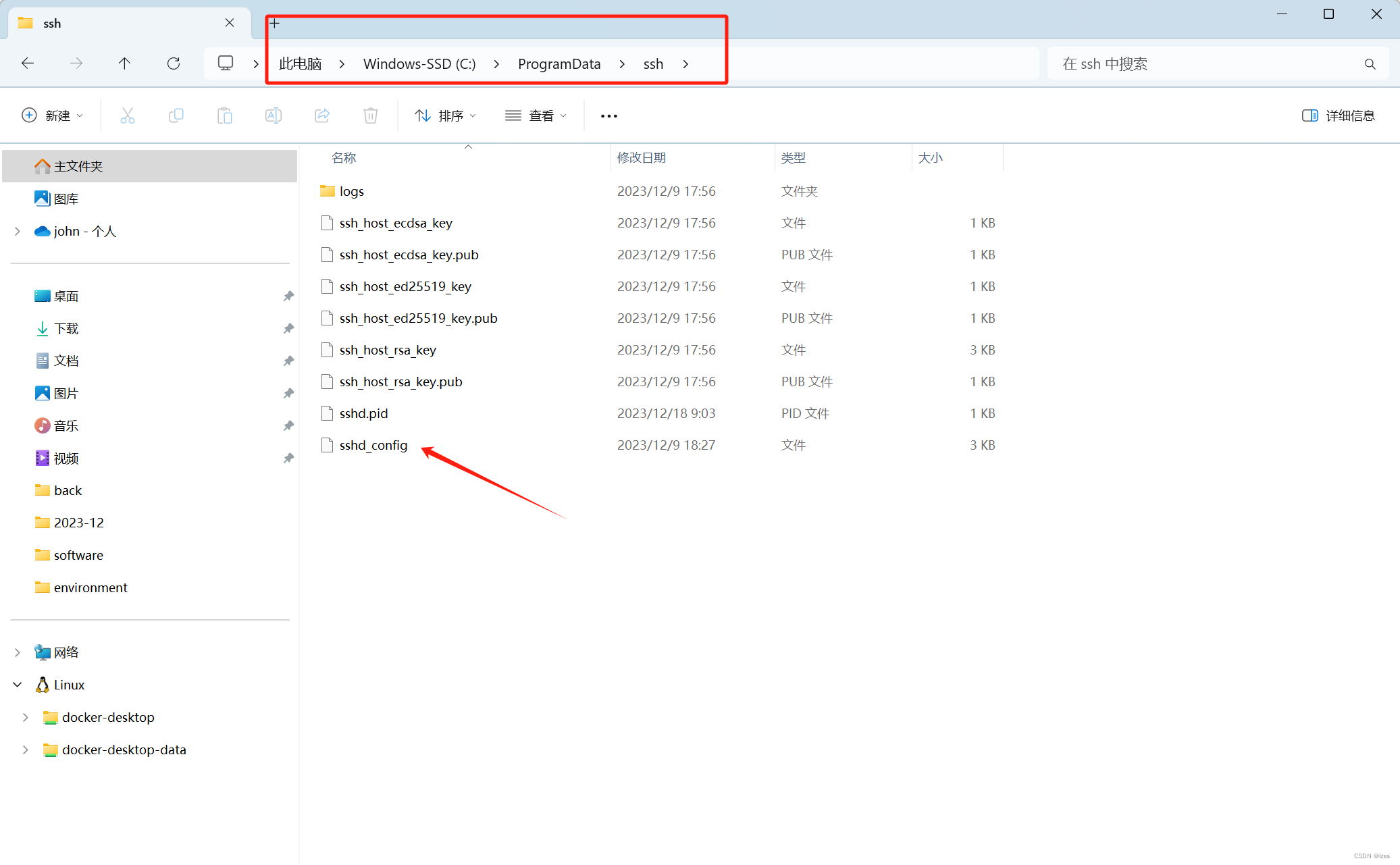
Task: Click the Rename icon in the toolbar
Action: pos(274,115)
